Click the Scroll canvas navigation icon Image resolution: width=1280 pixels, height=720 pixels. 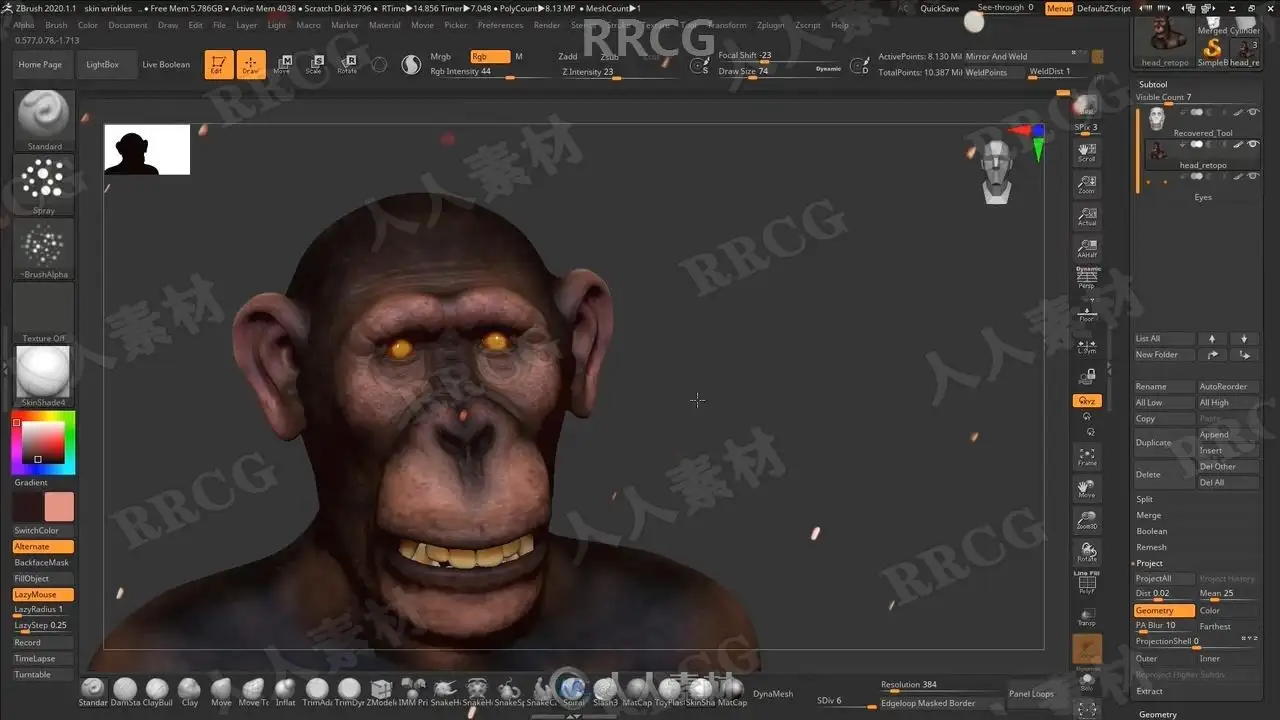tap(1086, 152)
